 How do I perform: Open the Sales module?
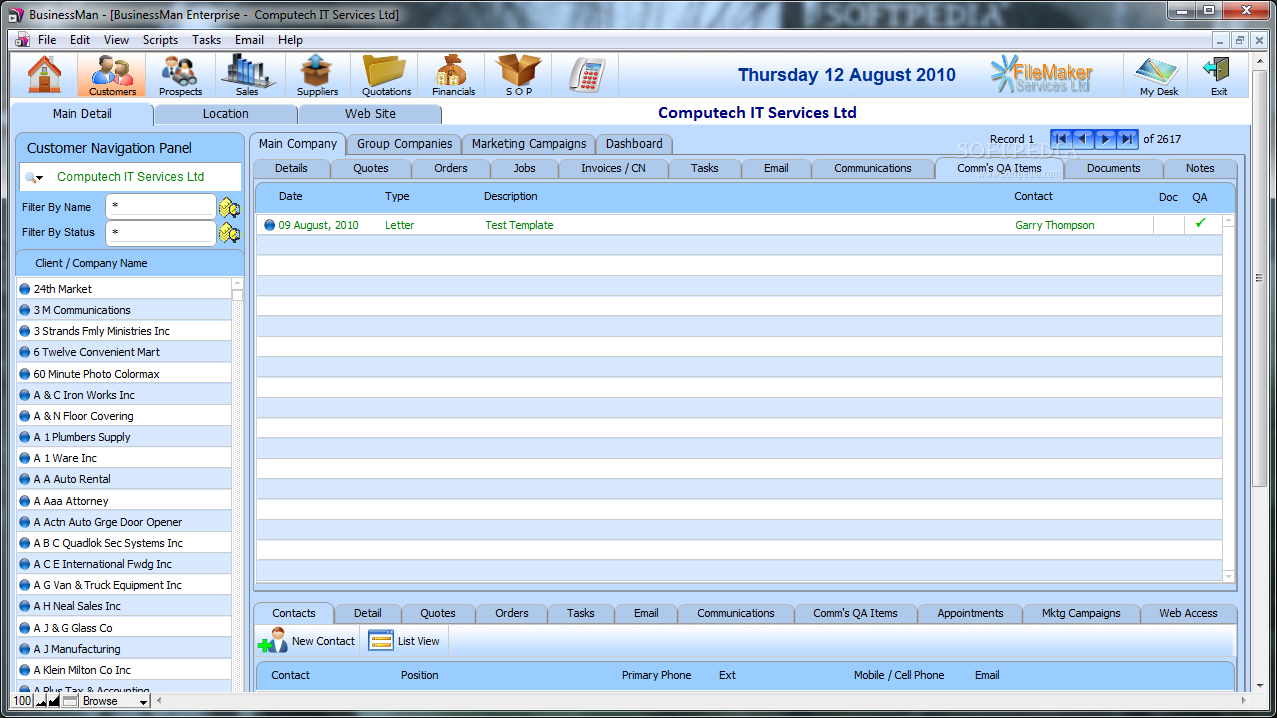tap(247, 76)
